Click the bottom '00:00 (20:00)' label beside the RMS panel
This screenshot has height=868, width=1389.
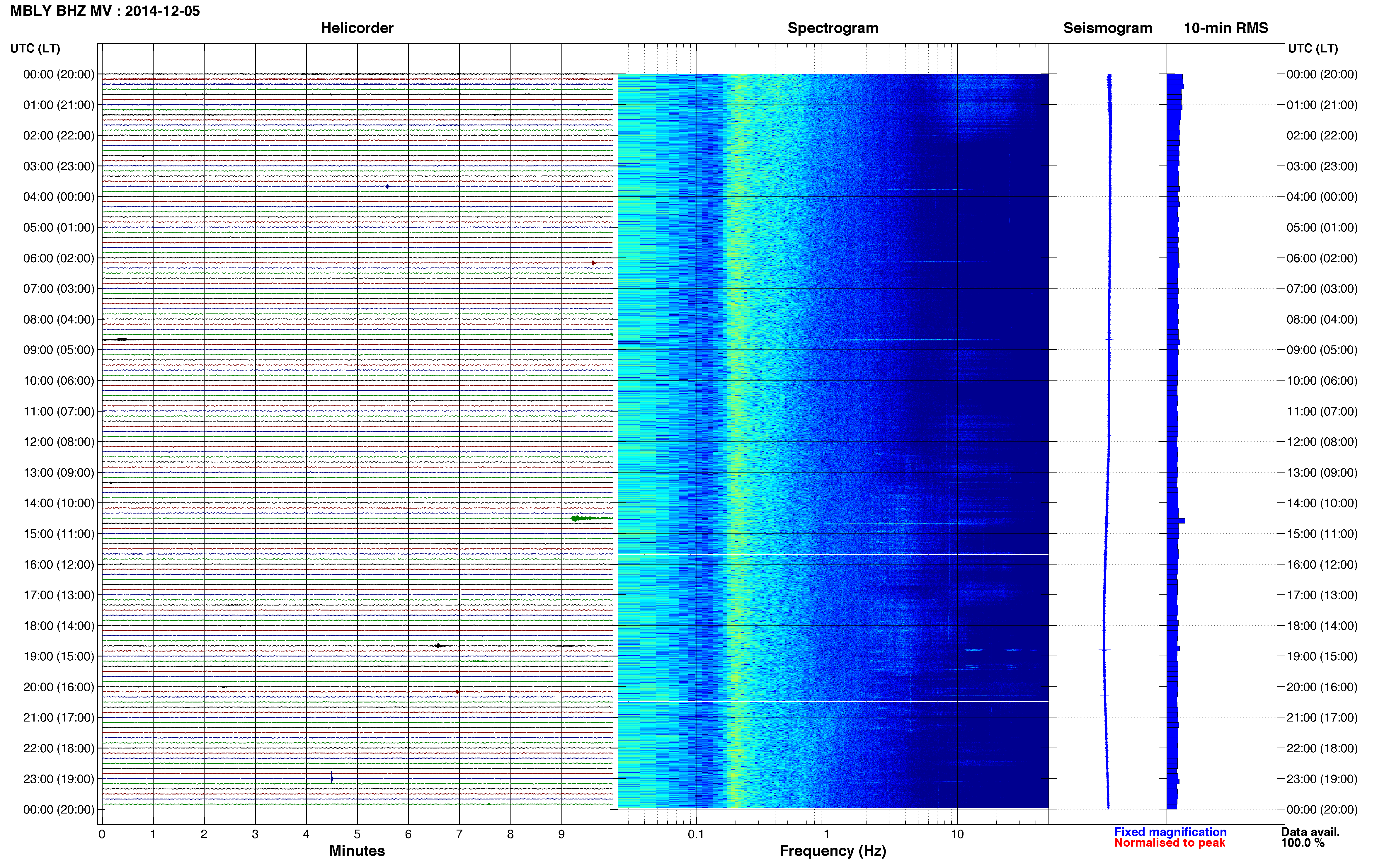tap(1322, 809)
